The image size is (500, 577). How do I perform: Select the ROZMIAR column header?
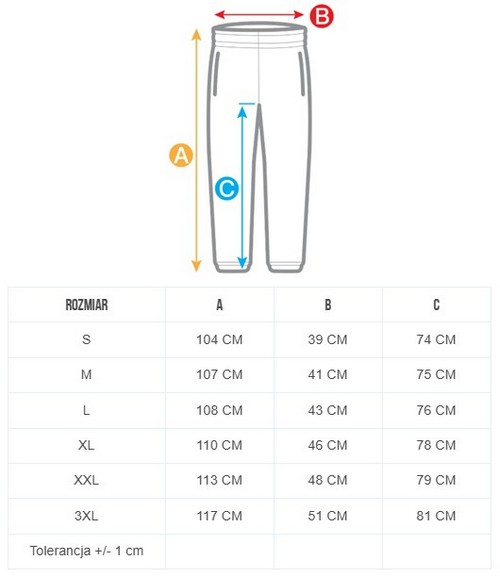pyautogui.click(x=87, y=305)
